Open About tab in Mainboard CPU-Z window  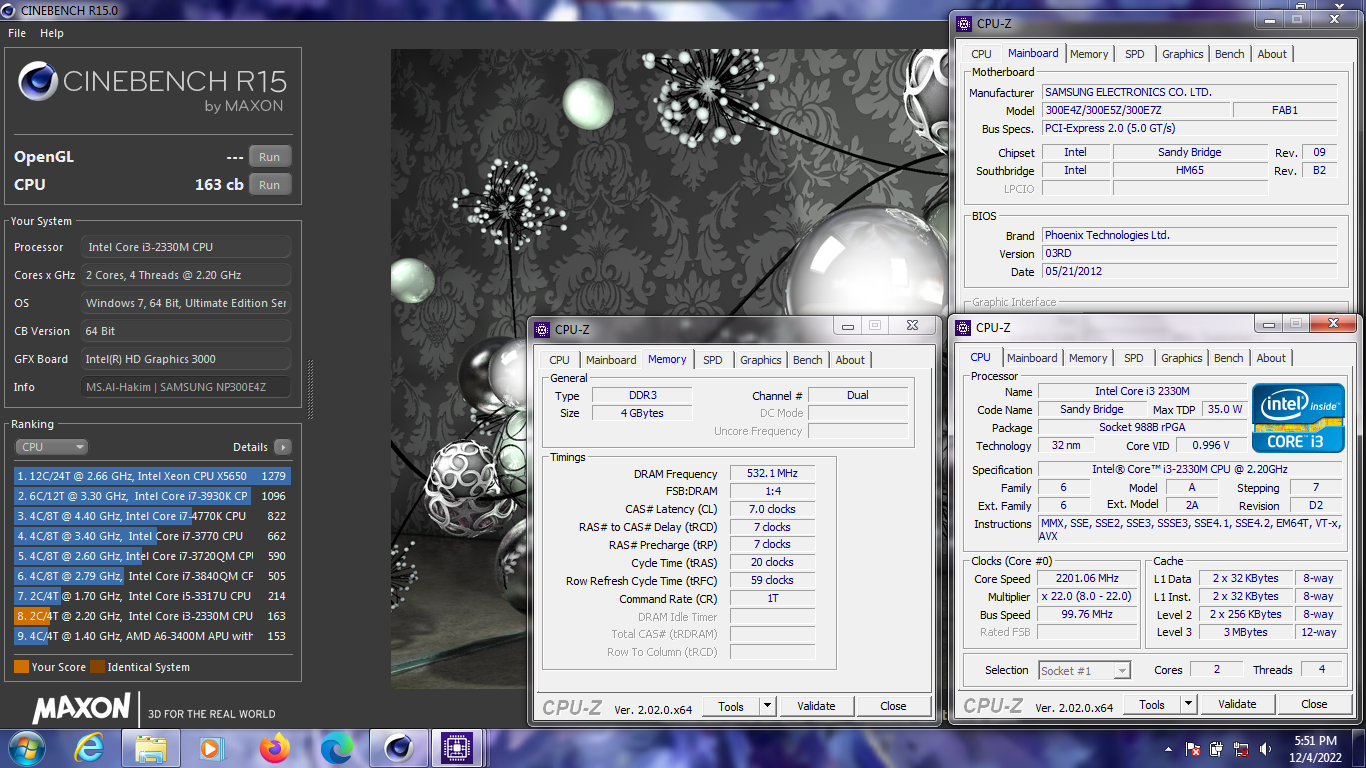pyautogui.click(x=1272, y=54)
